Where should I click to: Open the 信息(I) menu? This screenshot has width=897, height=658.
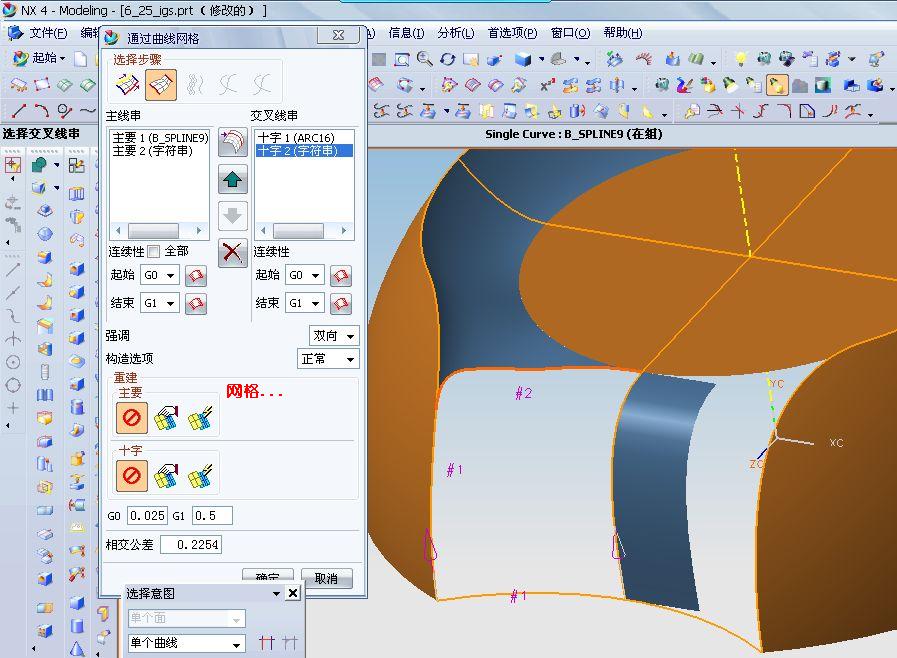406,33
